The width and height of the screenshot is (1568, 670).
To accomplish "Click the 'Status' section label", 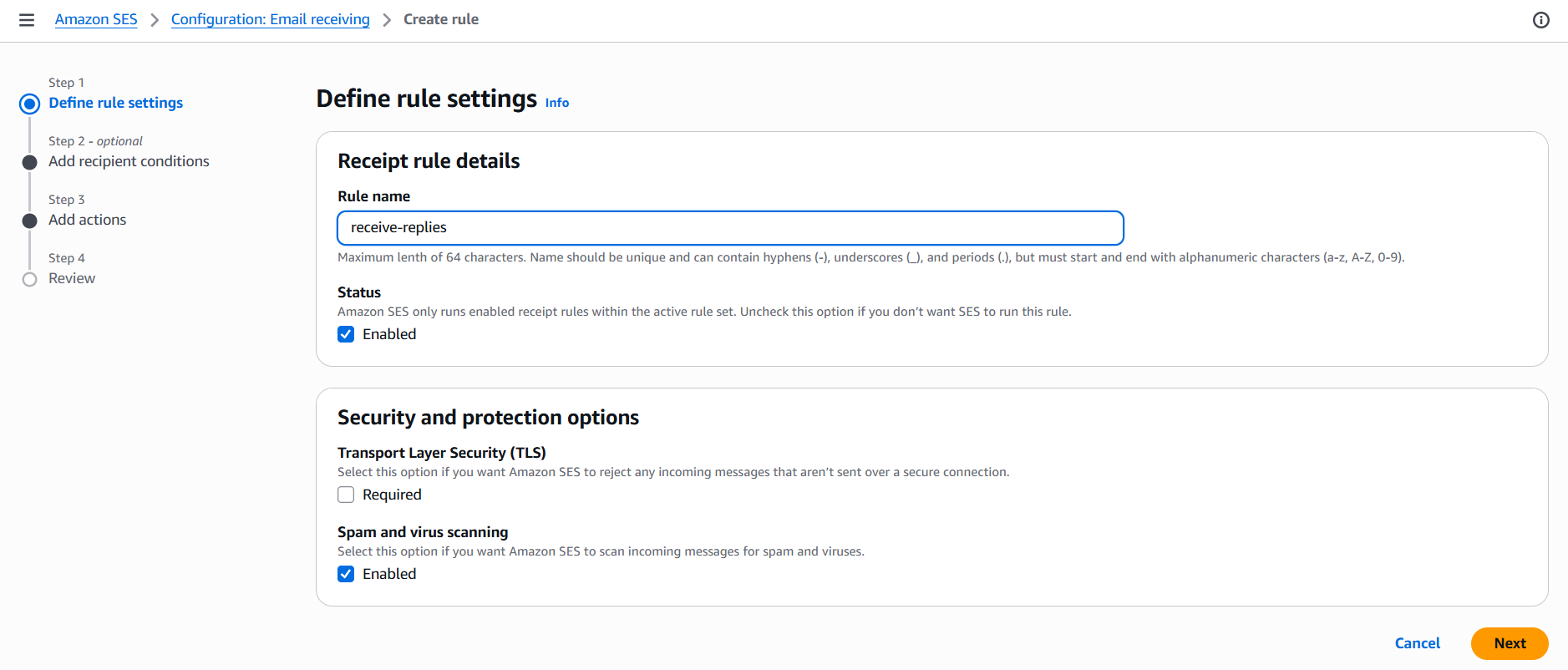I will (359, 292).
